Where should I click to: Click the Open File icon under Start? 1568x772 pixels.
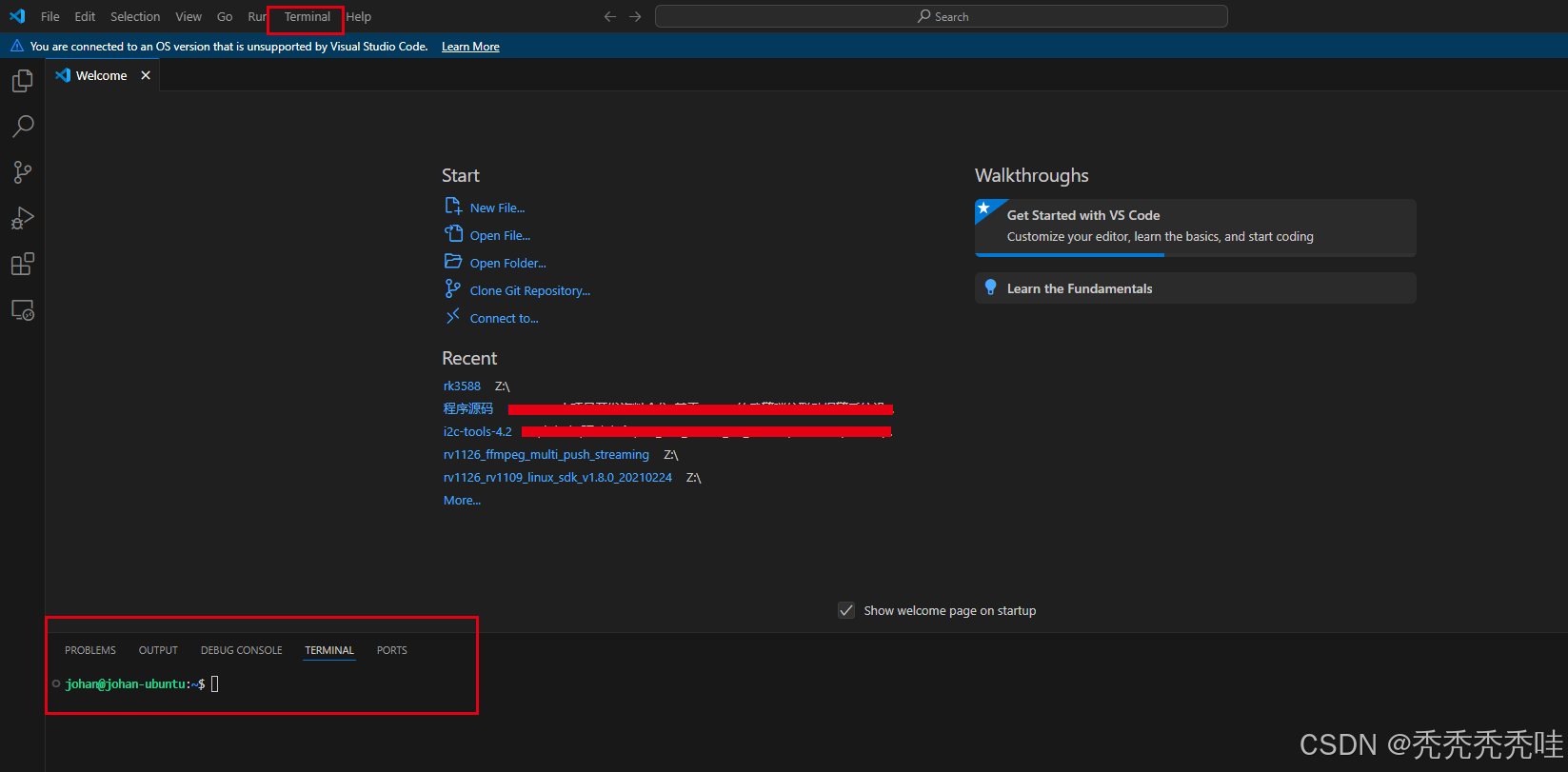[453, 234]
